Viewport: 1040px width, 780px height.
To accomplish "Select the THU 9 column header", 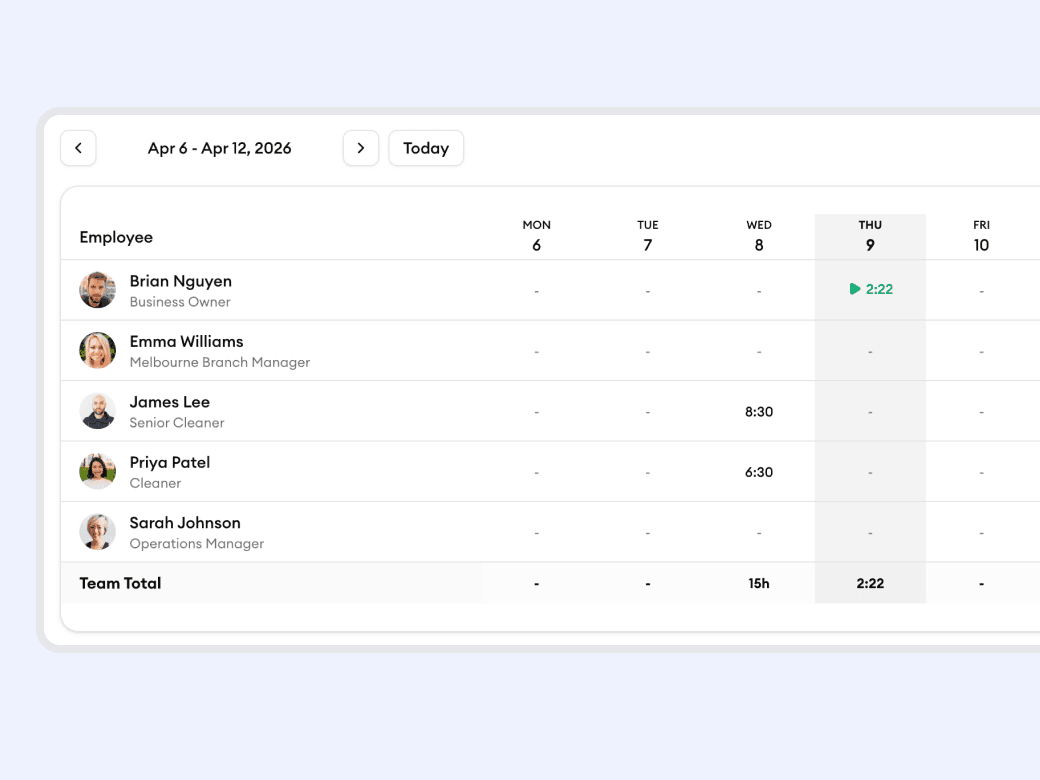I will [x=870, y=235].
